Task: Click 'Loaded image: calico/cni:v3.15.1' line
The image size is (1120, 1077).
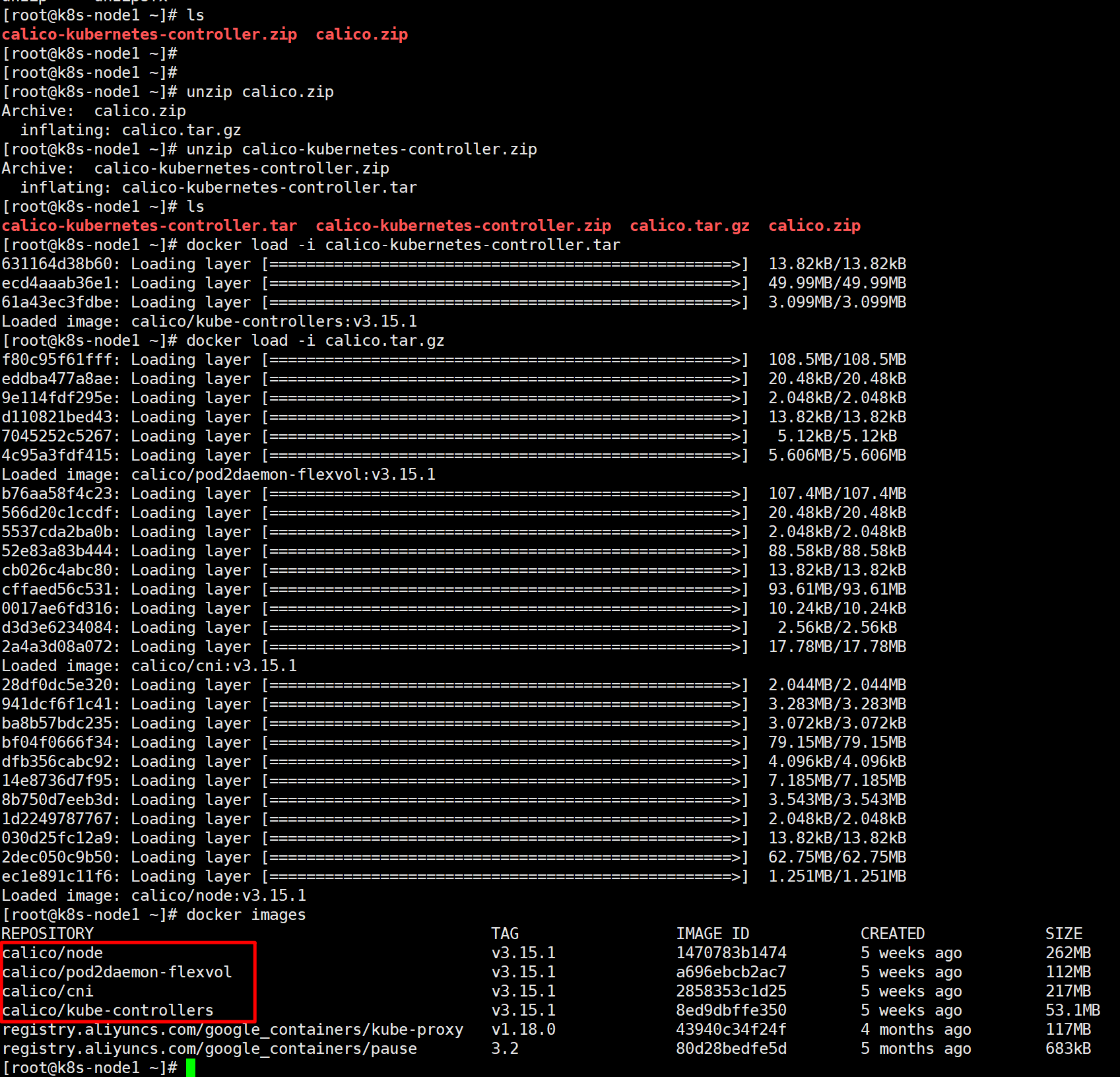Action: pyautogui.click(x=150, y=666)
